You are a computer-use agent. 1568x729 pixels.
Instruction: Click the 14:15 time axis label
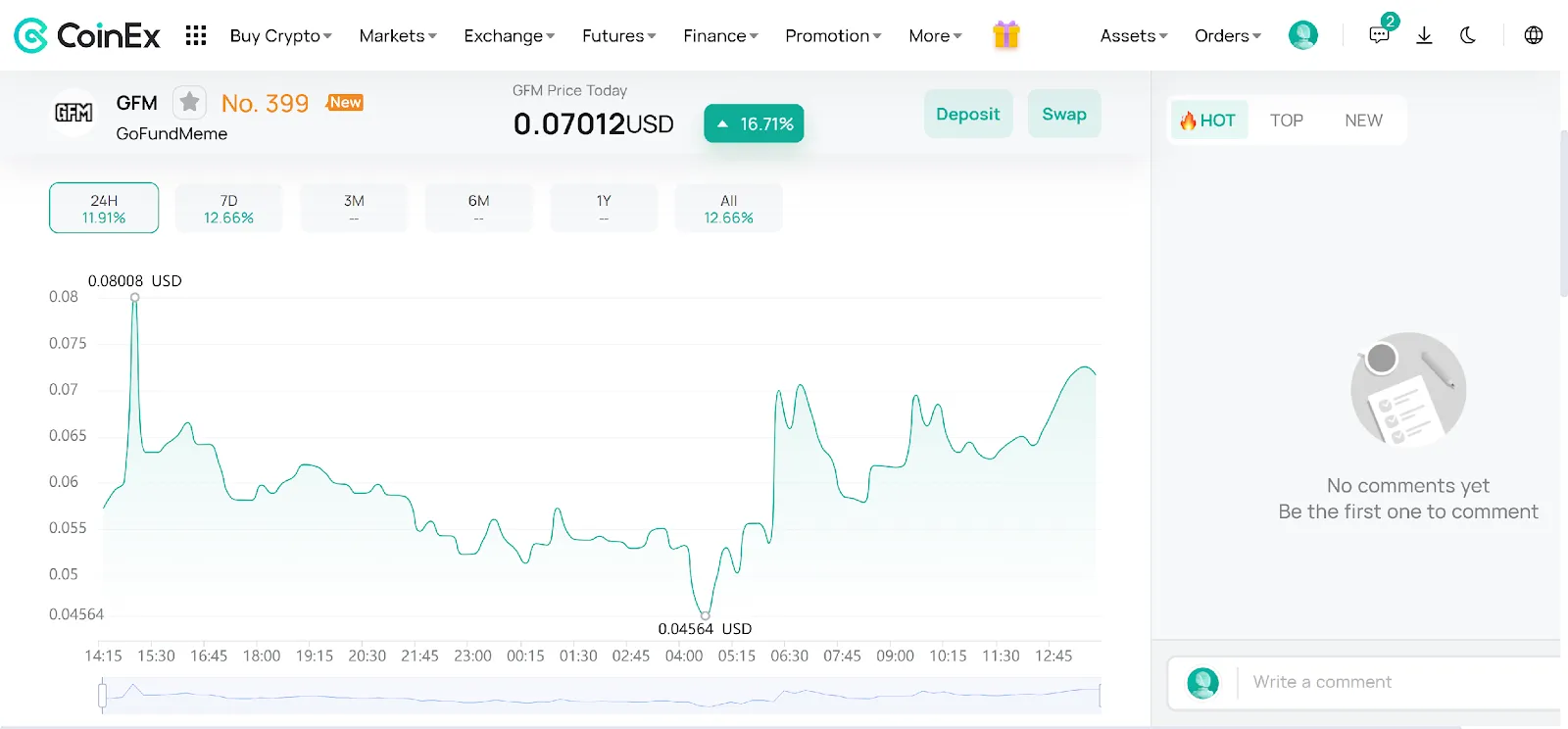pos(103,656)
